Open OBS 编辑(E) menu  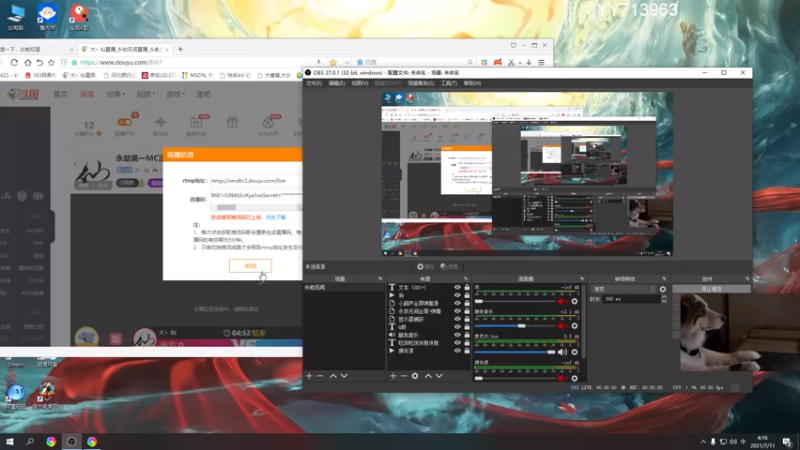(336, 83)
